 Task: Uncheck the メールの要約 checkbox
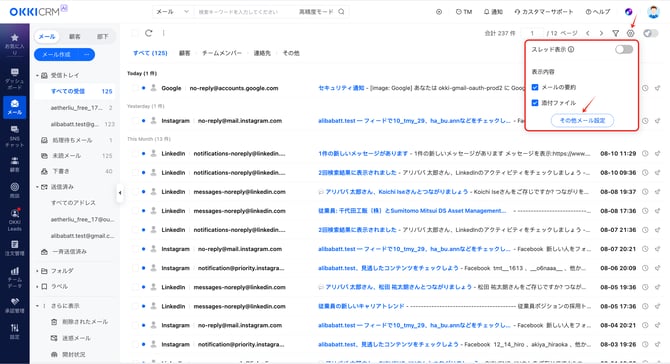[535, 87]
